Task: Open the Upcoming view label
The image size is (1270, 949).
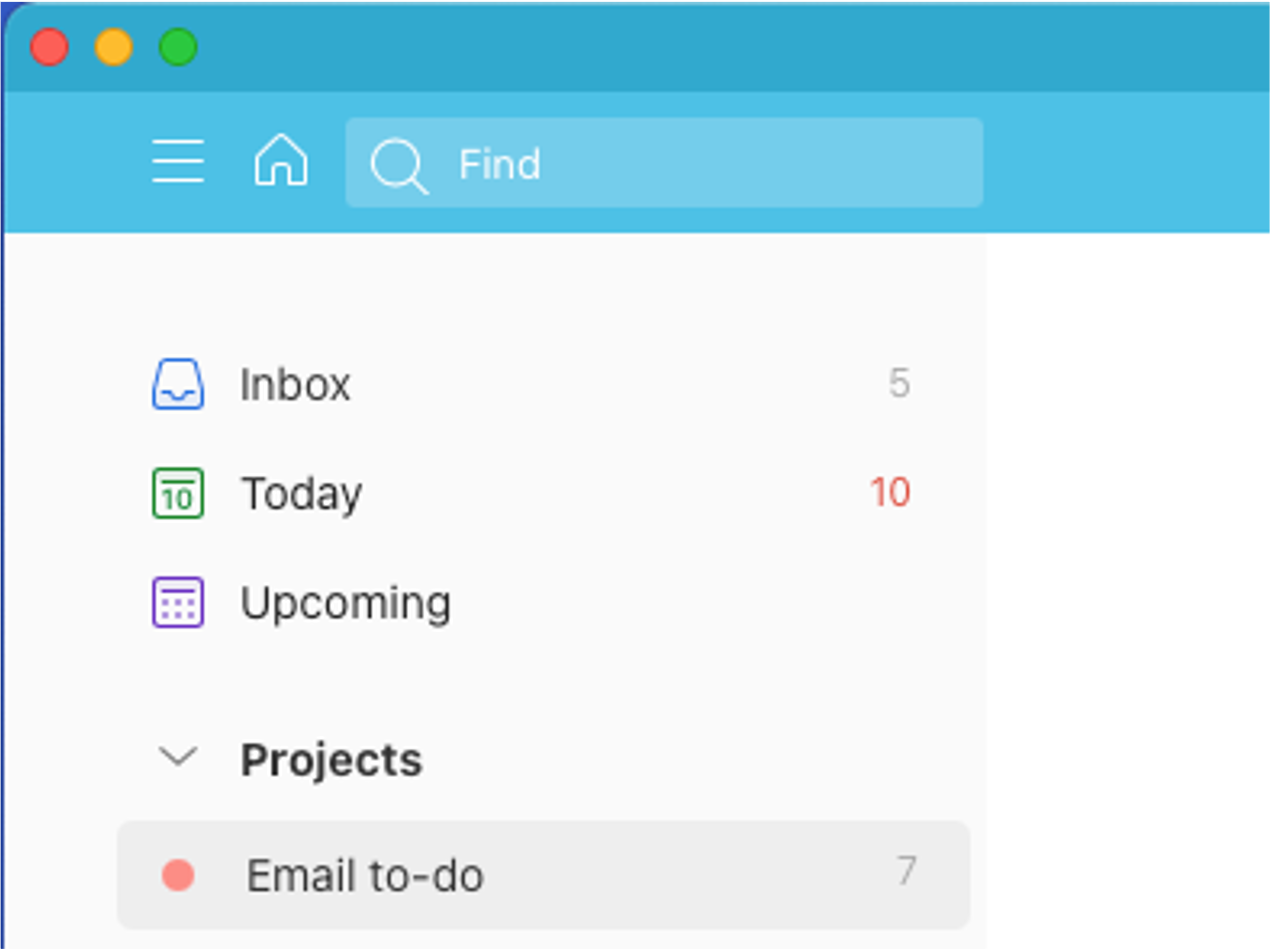Action: (345, 603)
